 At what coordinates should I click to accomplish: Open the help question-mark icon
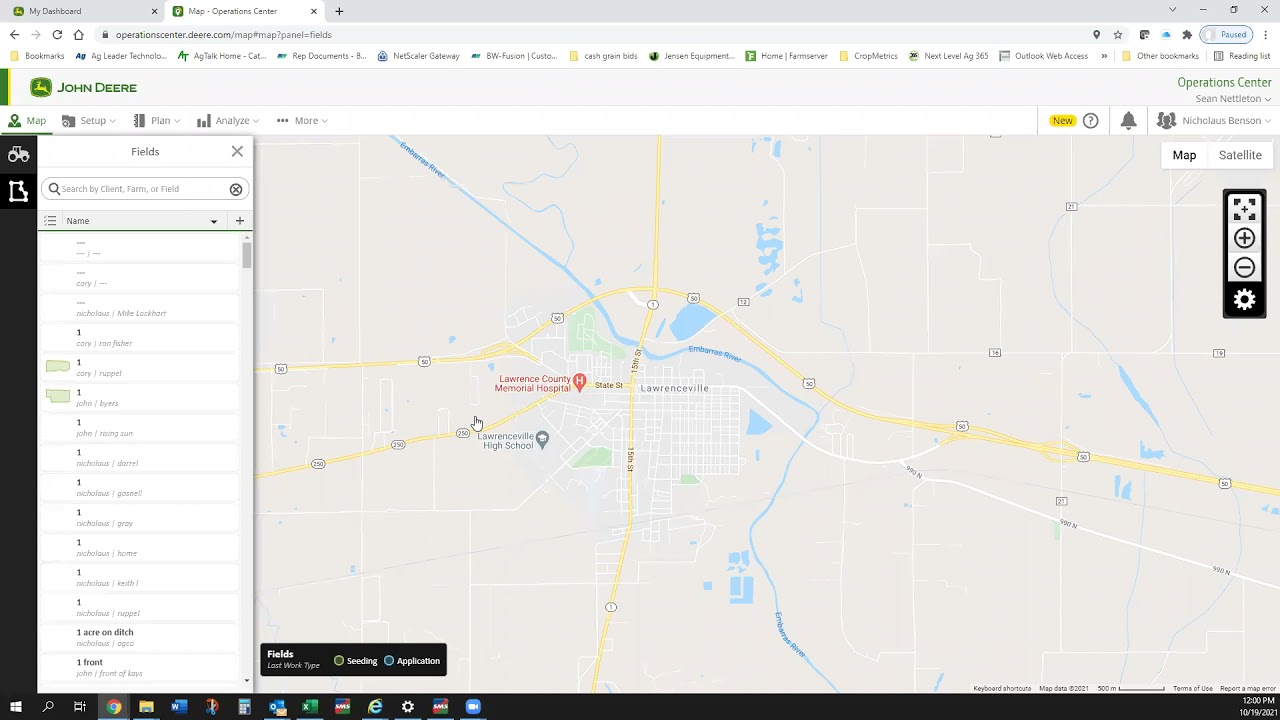coord(1091,121)
